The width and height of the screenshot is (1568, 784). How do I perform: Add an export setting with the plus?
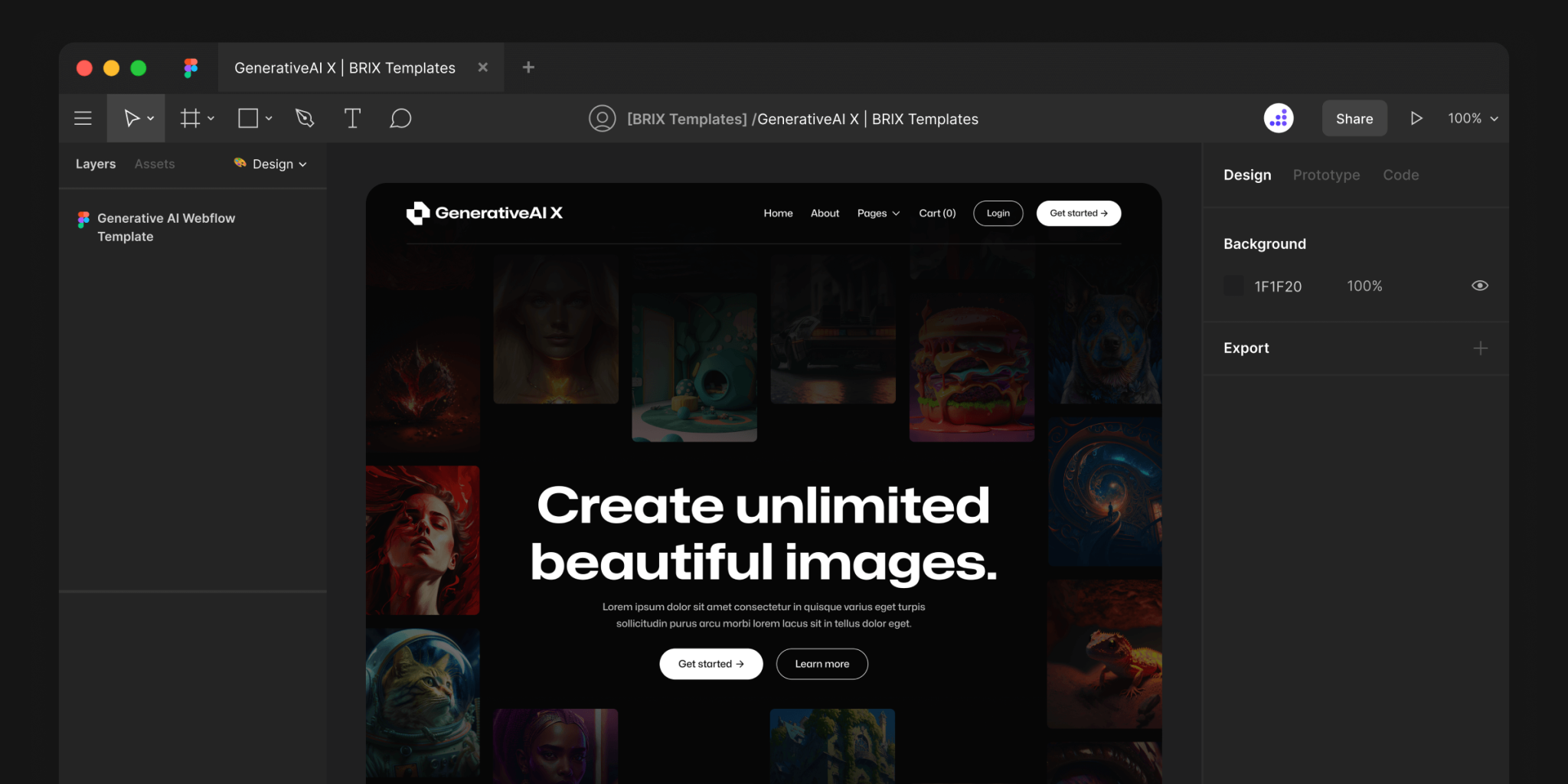tap(1481, 348)
